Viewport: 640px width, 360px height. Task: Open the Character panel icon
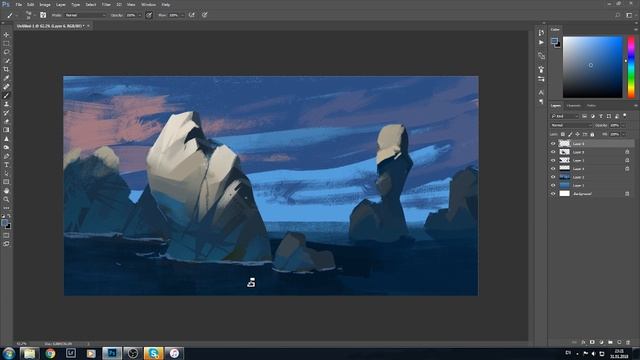(x=541, y=93)
